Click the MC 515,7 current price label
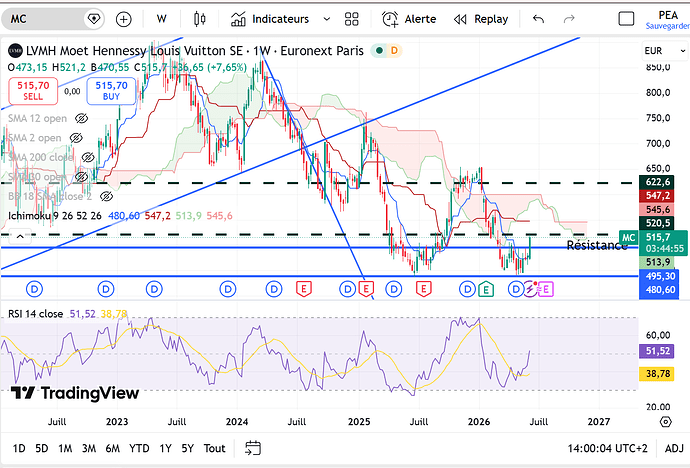This screenshot has height=468, width=690. point(653,242)
